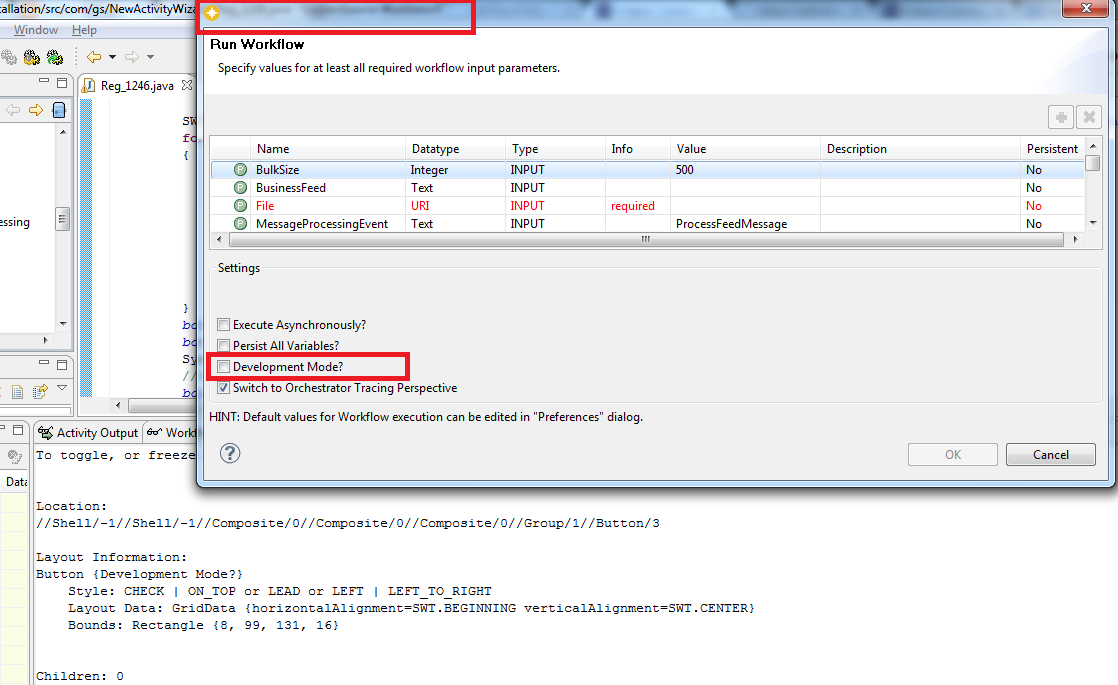Click the gray back arrow in left view toolbar
The height and width of the screenshot is (685, 1118).
coord(13,110)
